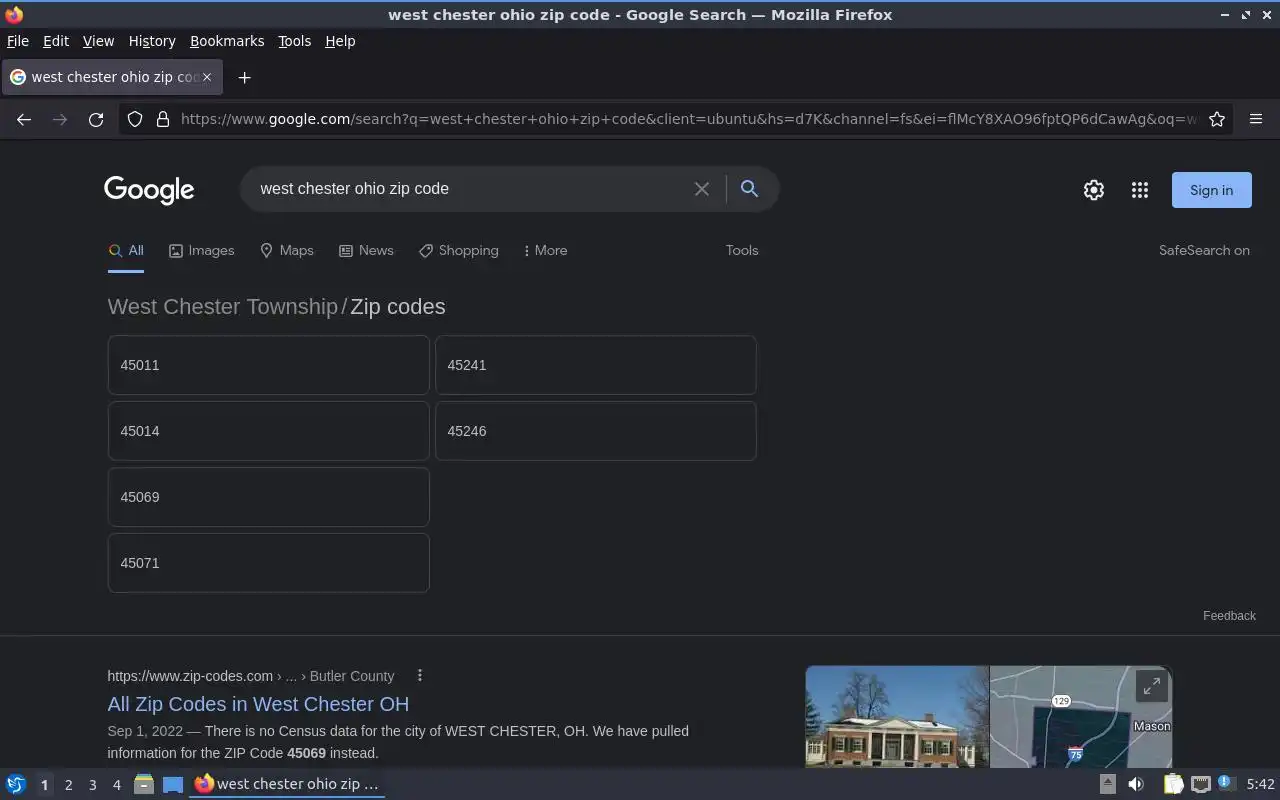Expand the More search filters dropdown
This screenshot has width=1280, height=800.
point(545,251)
